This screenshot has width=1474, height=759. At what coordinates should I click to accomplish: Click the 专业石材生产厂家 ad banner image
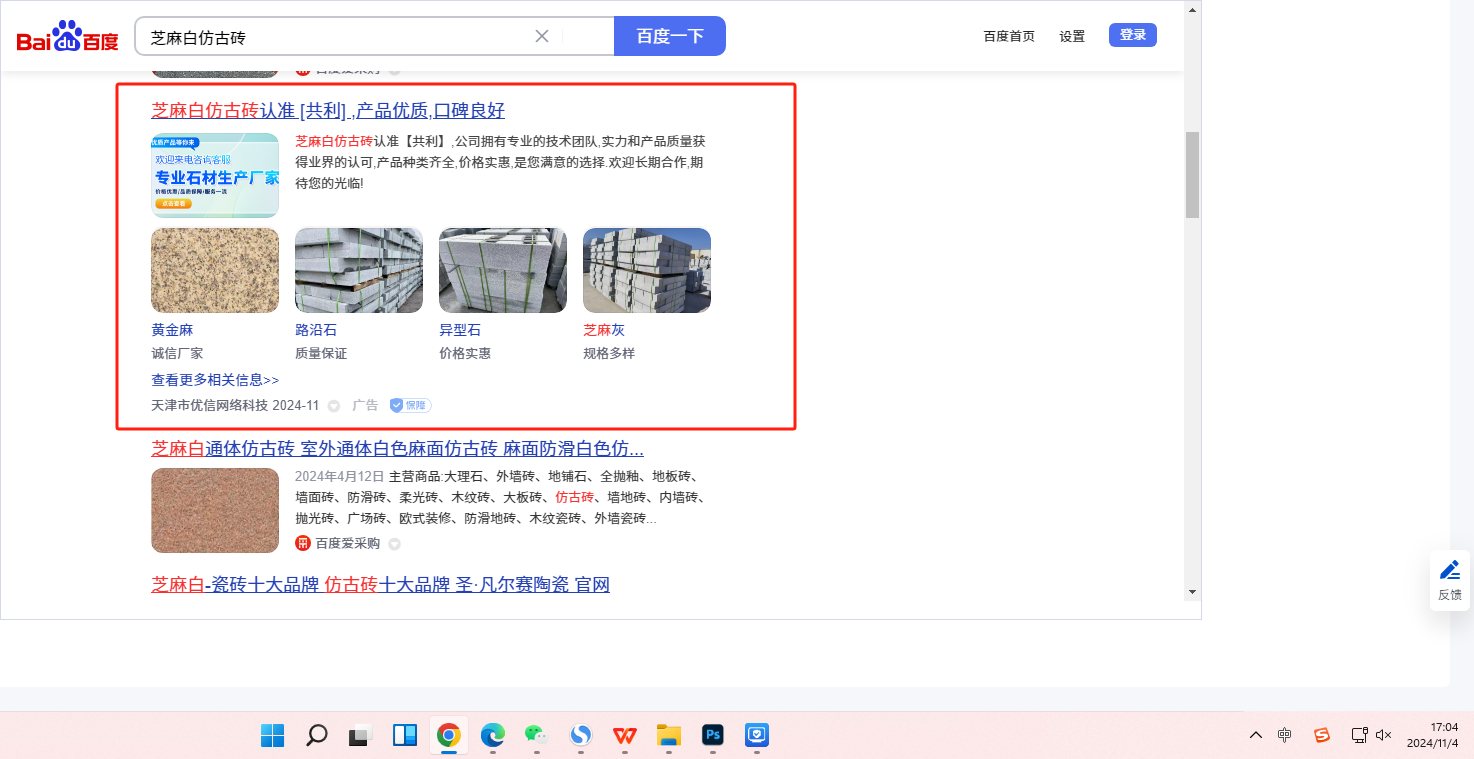(215, 175)
